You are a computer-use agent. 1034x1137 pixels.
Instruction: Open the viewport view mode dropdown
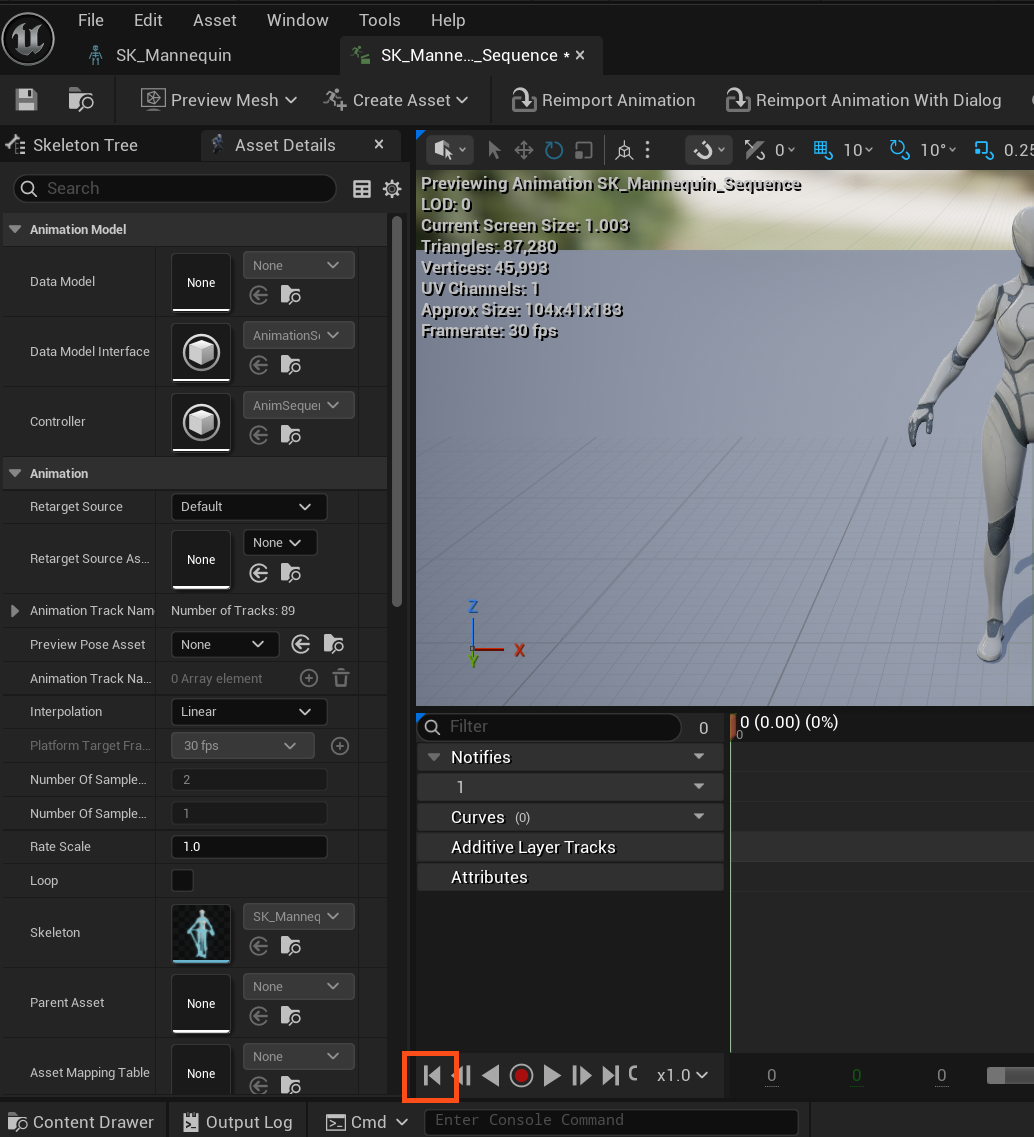(450, 150)
